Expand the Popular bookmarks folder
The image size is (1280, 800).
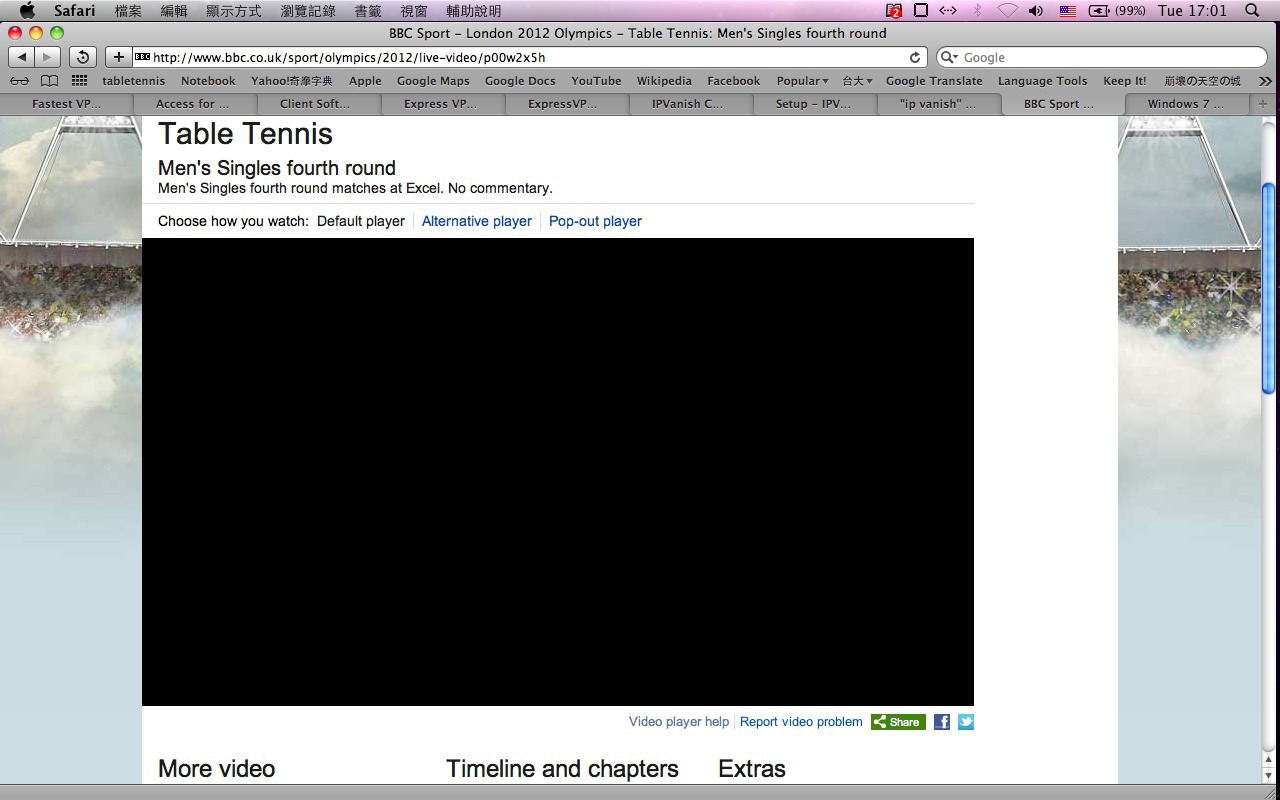tap(803, 81)
